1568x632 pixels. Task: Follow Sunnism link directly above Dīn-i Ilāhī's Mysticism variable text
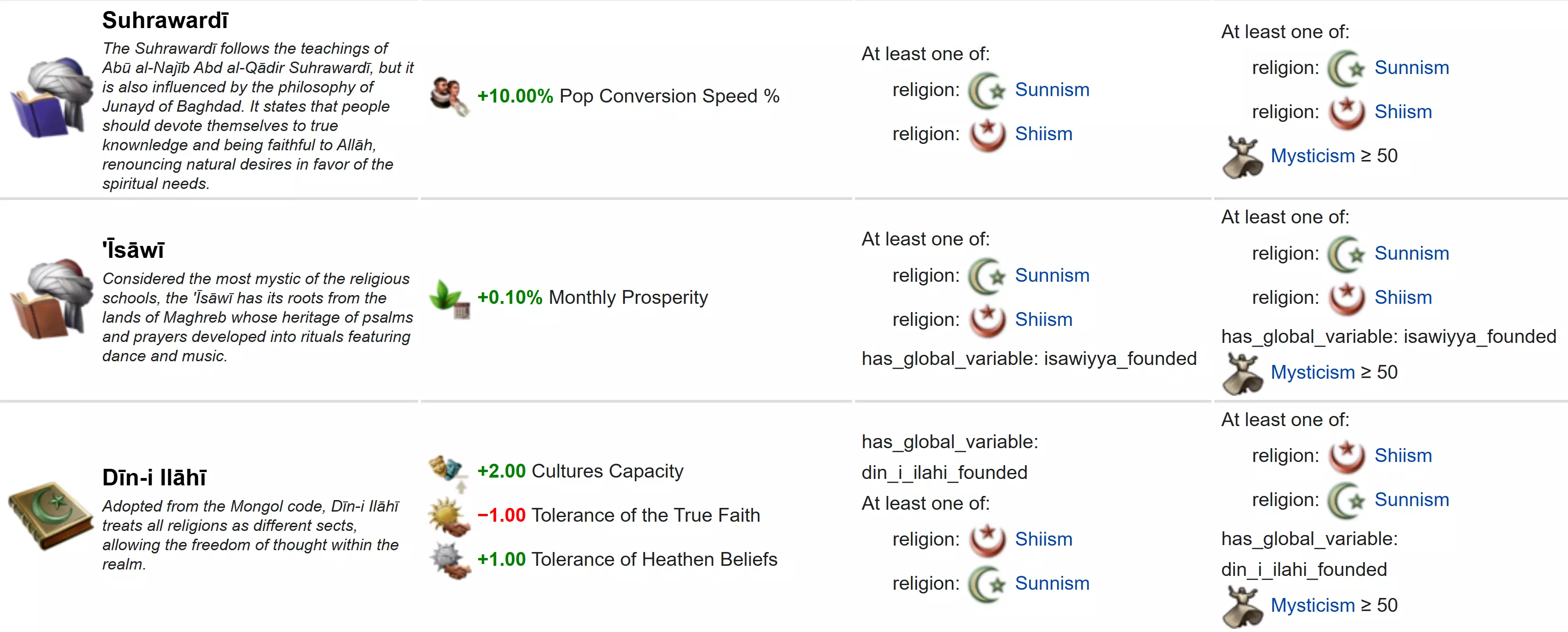coord(1411,500)
